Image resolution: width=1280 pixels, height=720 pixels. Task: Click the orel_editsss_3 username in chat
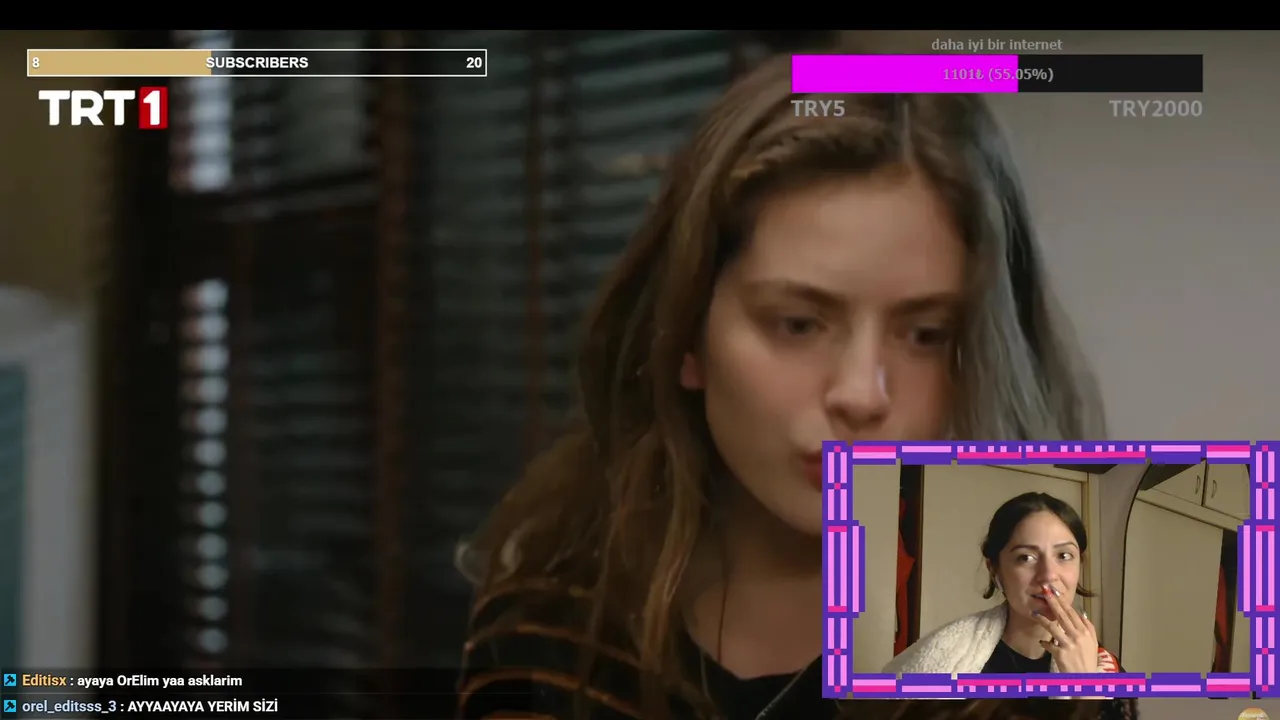[x=69, y=706]
